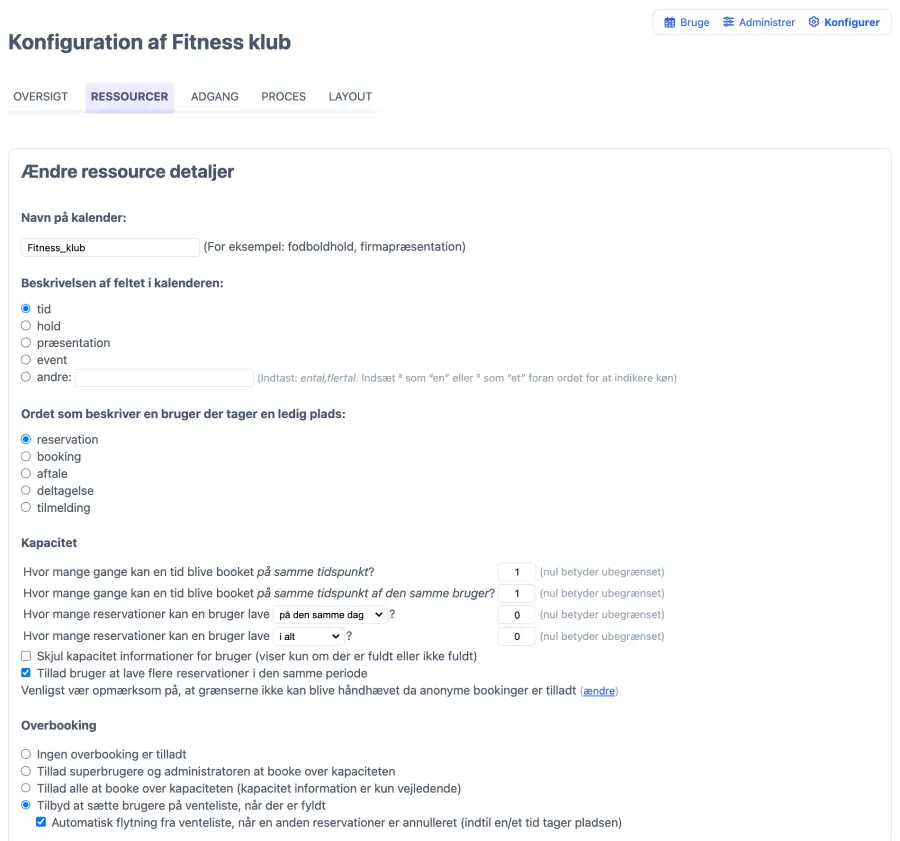This screenshot has height=841, width=900.
Task: Open the 'på den samme dag' dropdown
Action: click(330, 615)
